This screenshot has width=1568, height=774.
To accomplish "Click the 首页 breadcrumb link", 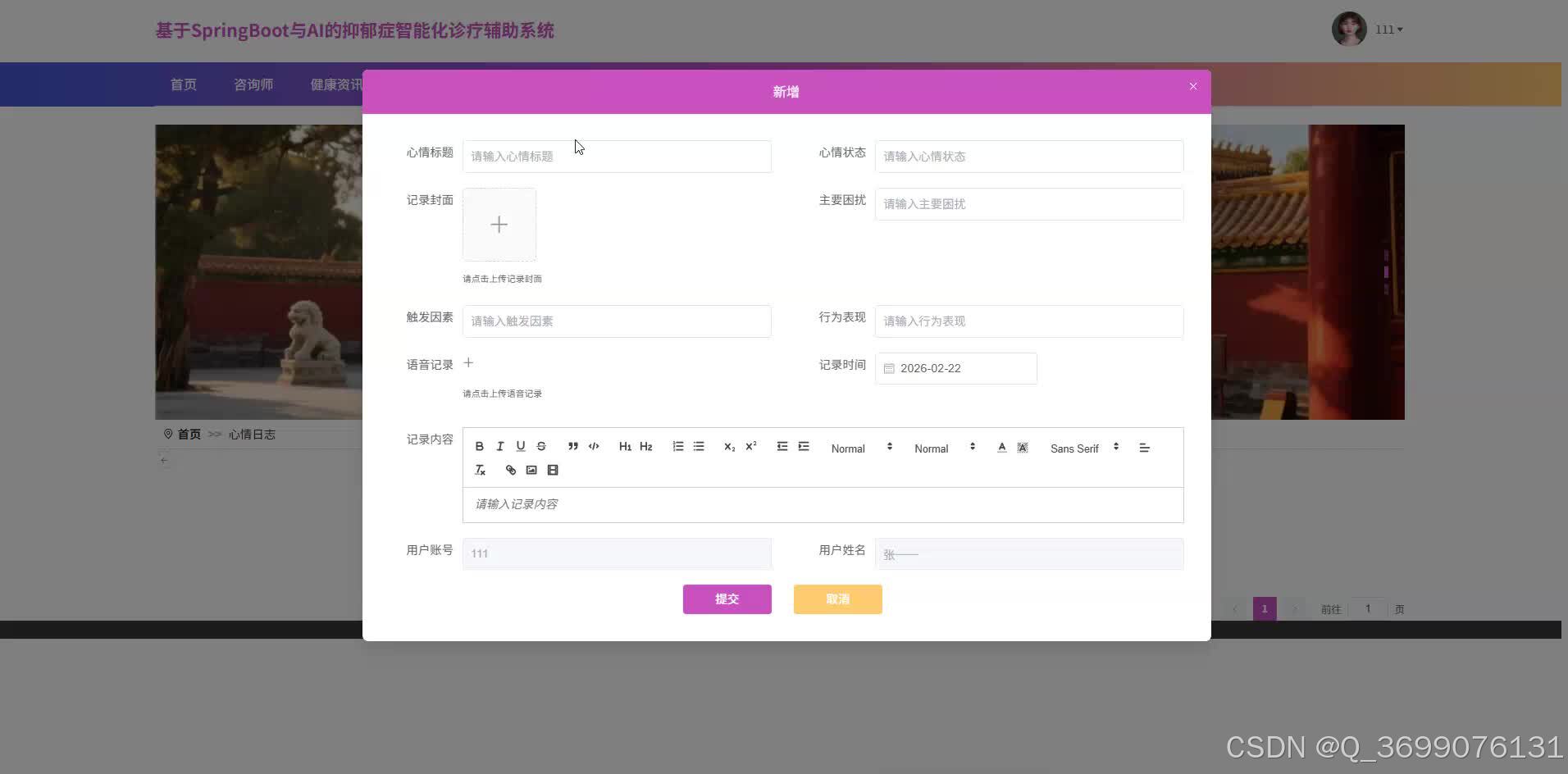I will 189,435.
